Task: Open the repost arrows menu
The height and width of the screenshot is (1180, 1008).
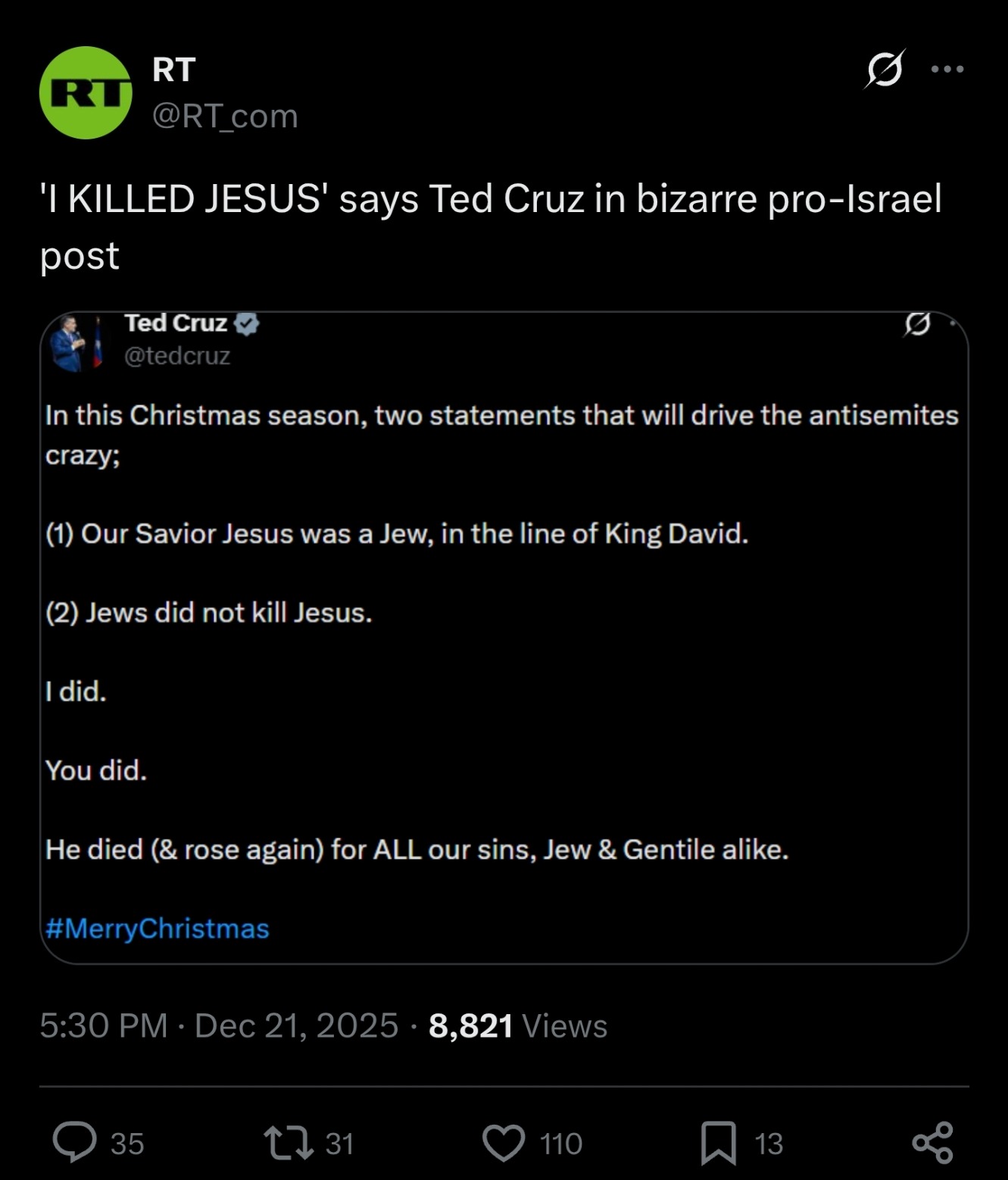Action: click(x=288, y=1142)
